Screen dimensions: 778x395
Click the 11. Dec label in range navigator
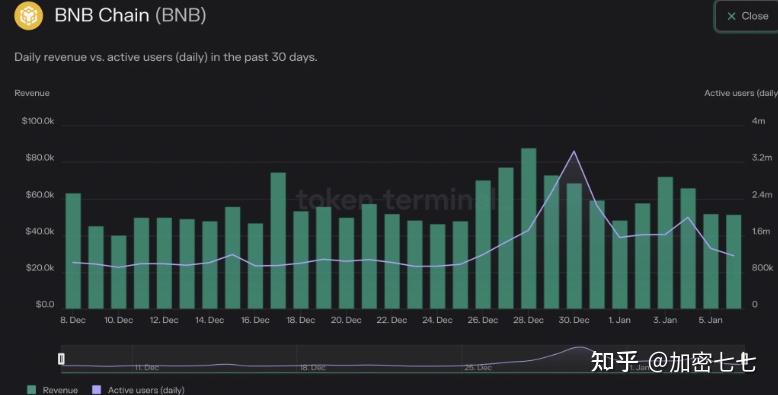[x=147, y=368]
